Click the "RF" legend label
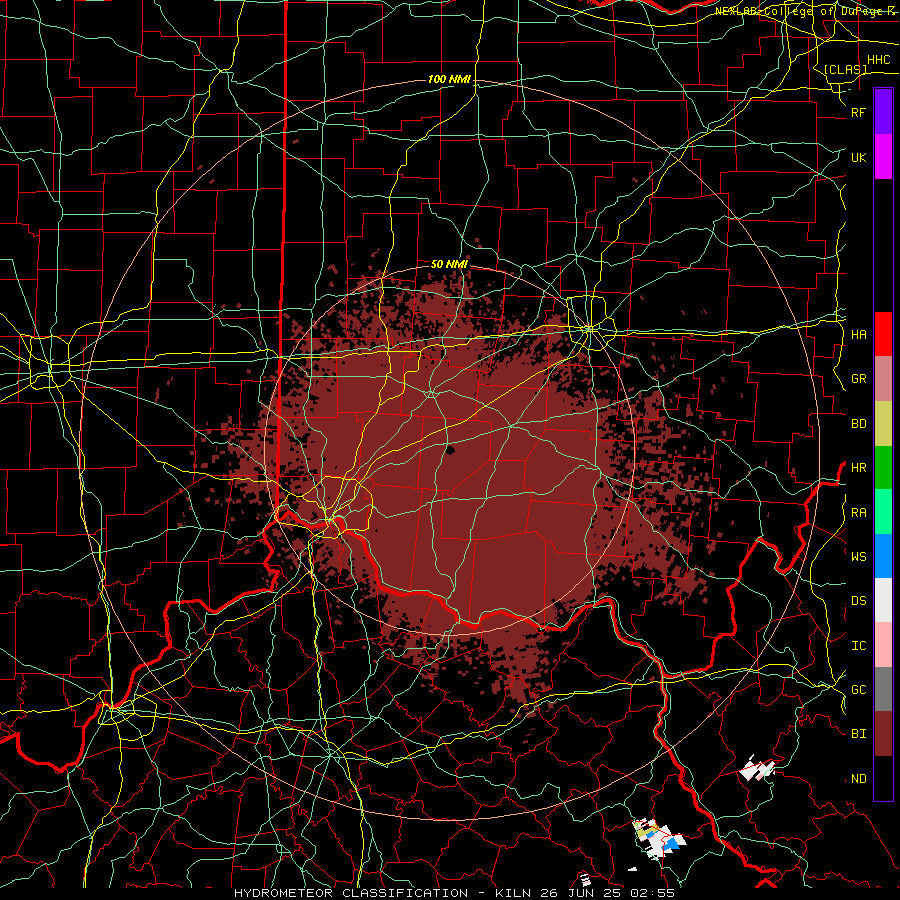 858,112
